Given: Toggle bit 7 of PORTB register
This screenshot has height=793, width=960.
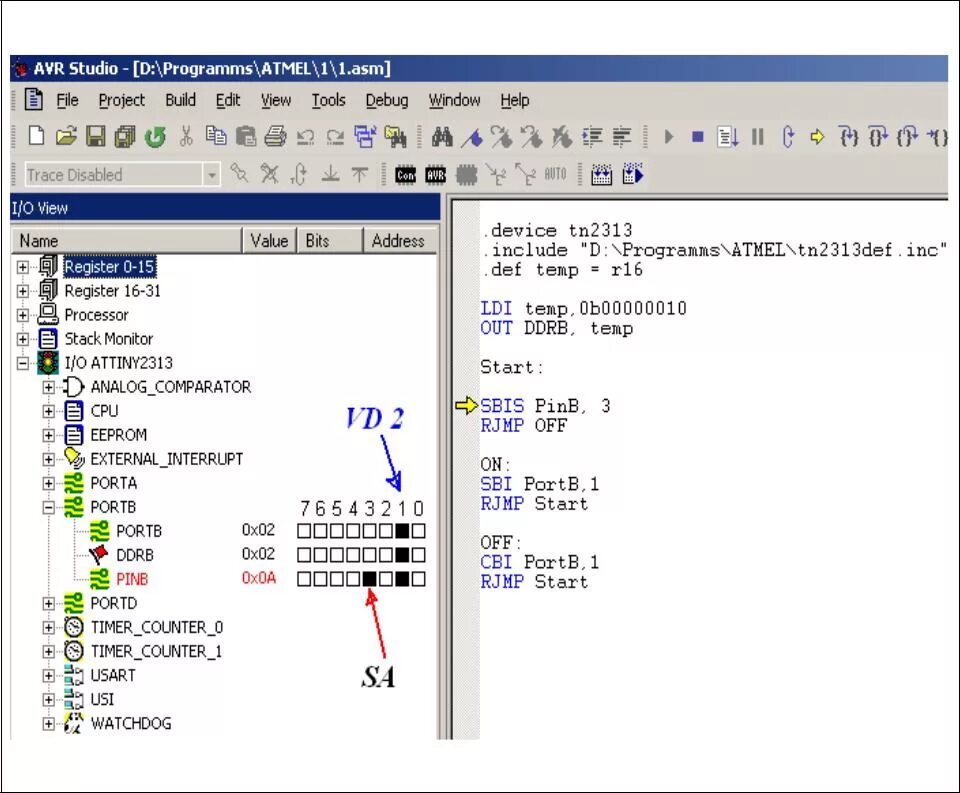Looking at the screenshot, I should pyautogui.click(x=304, y=531).
